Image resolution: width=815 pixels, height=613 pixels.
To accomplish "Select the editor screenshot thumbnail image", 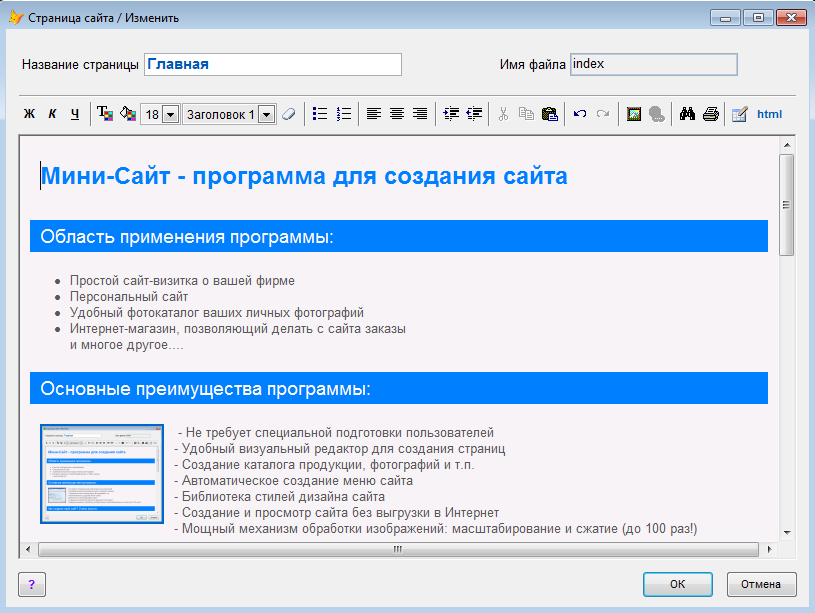I will click(102, 474).
